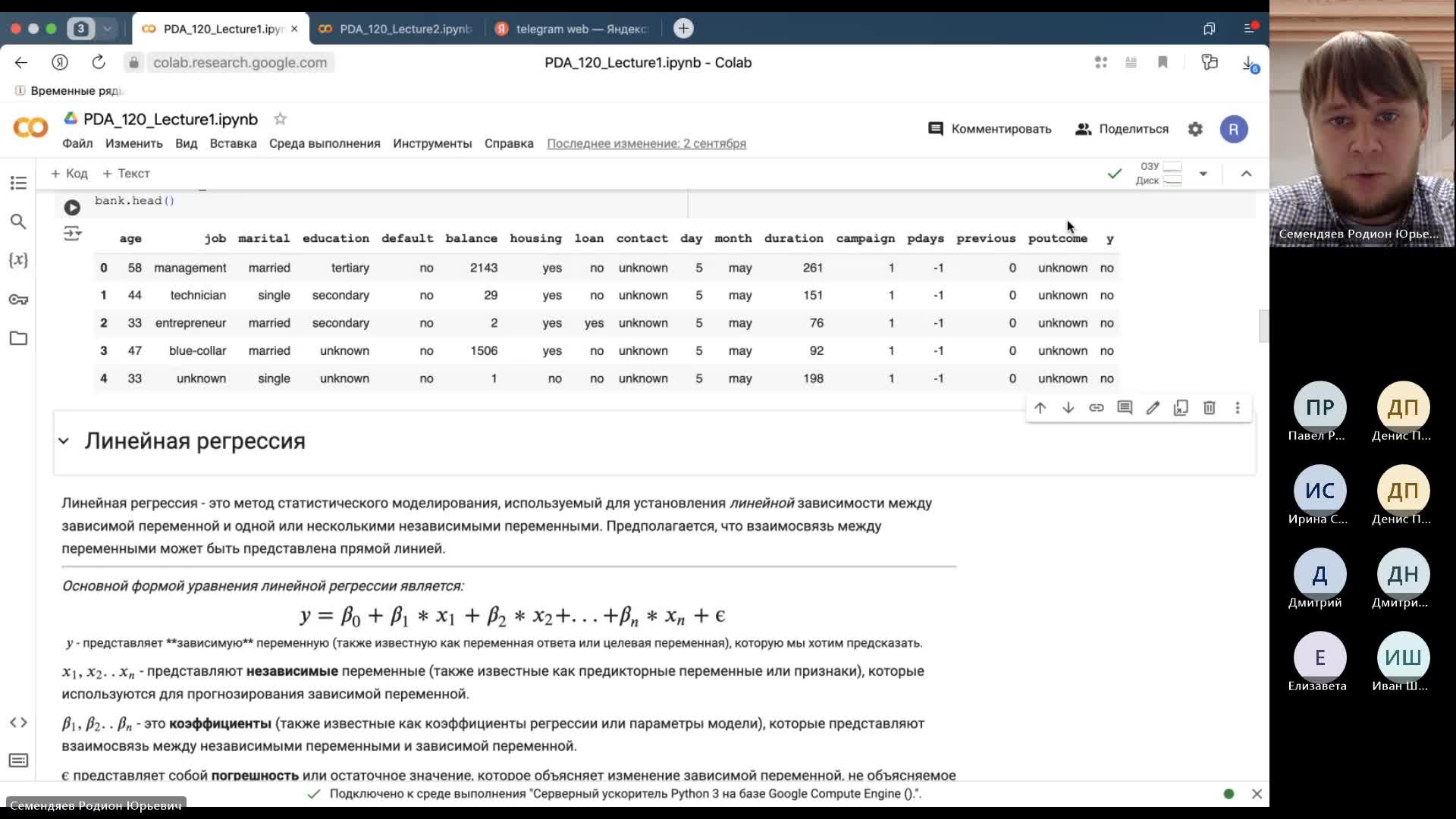
Task: Collapse the Colab header chevron
Action: [1246, 174]
